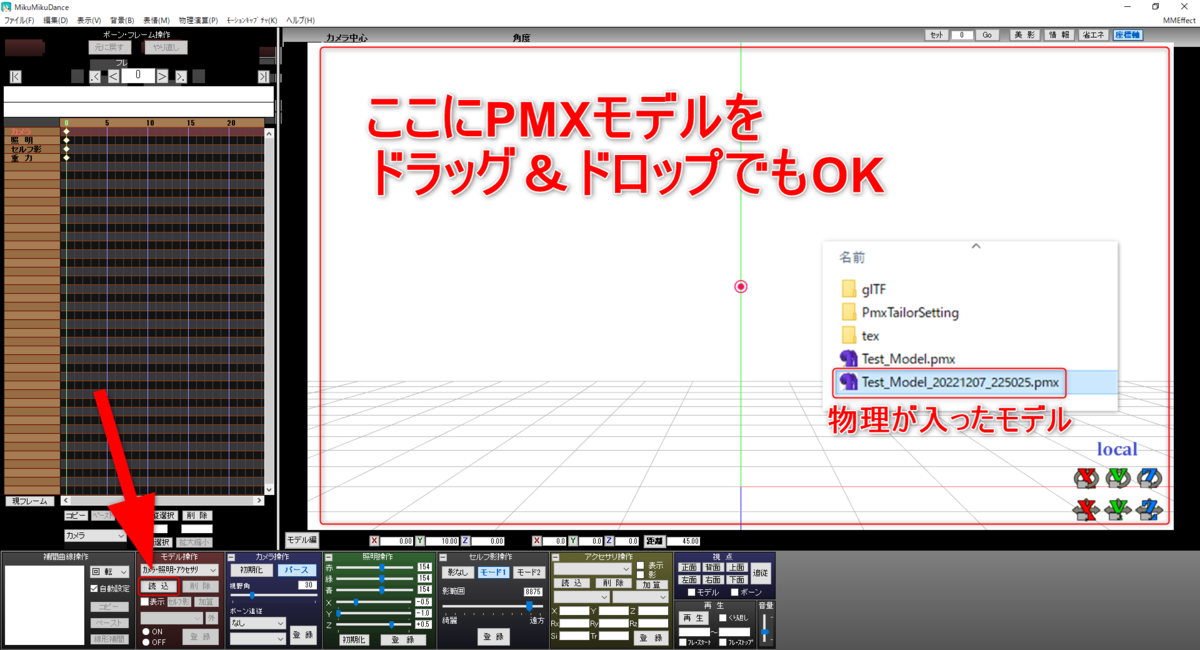Enable the ボーン follow checkbox in 視点
The image size is (1200, 650).
tap(734, 592)
